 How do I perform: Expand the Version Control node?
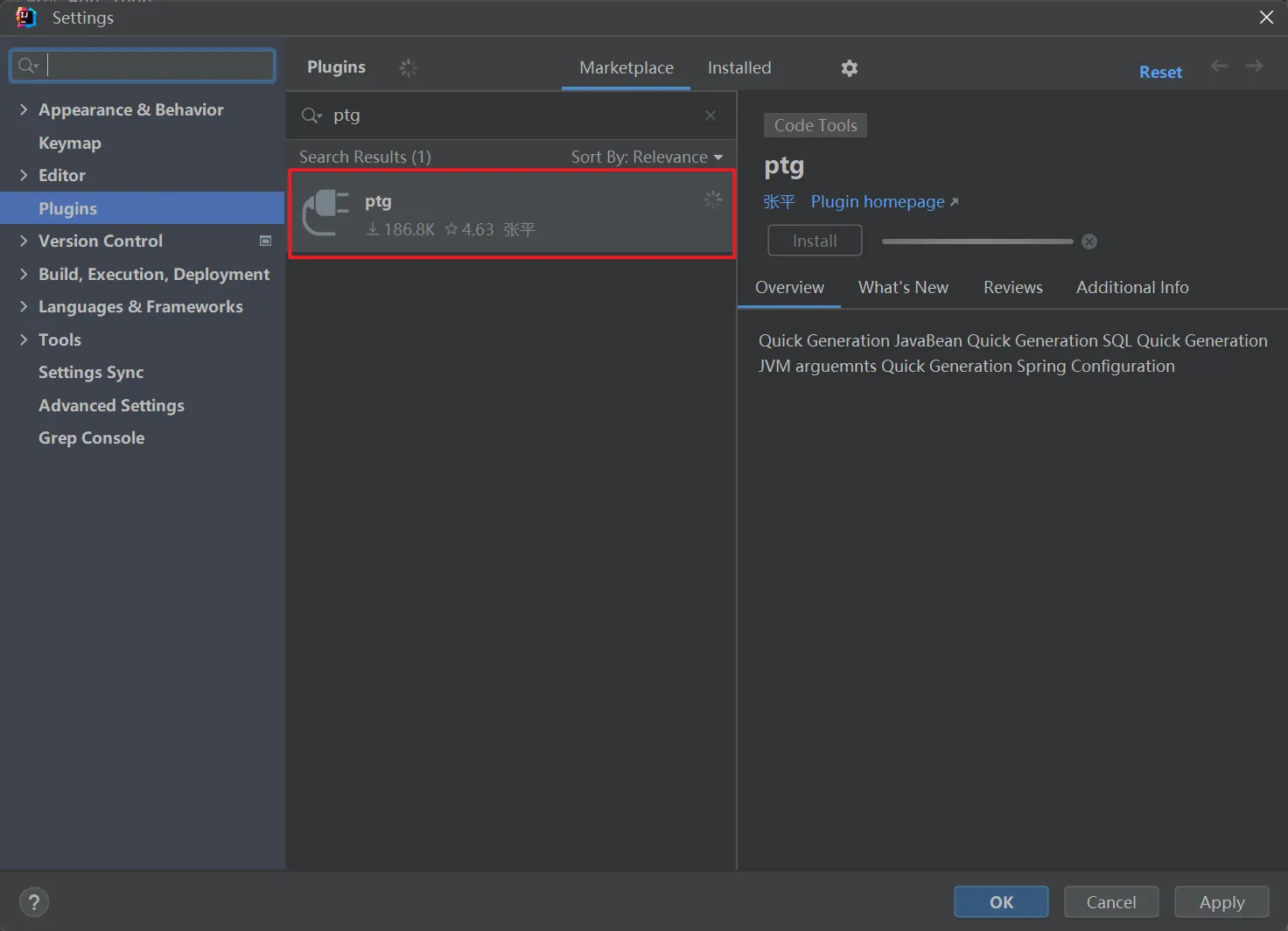click(x=24, y=241)
